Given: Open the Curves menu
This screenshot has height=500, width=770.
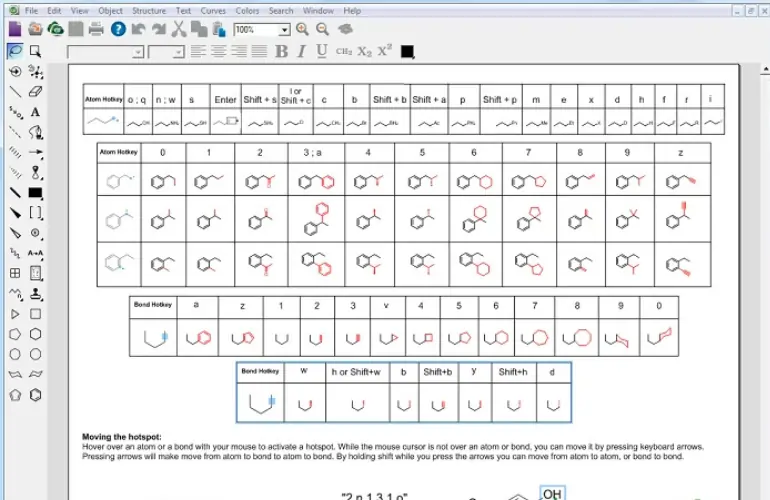Looking at the screenshot, I should tap(213, 10).
